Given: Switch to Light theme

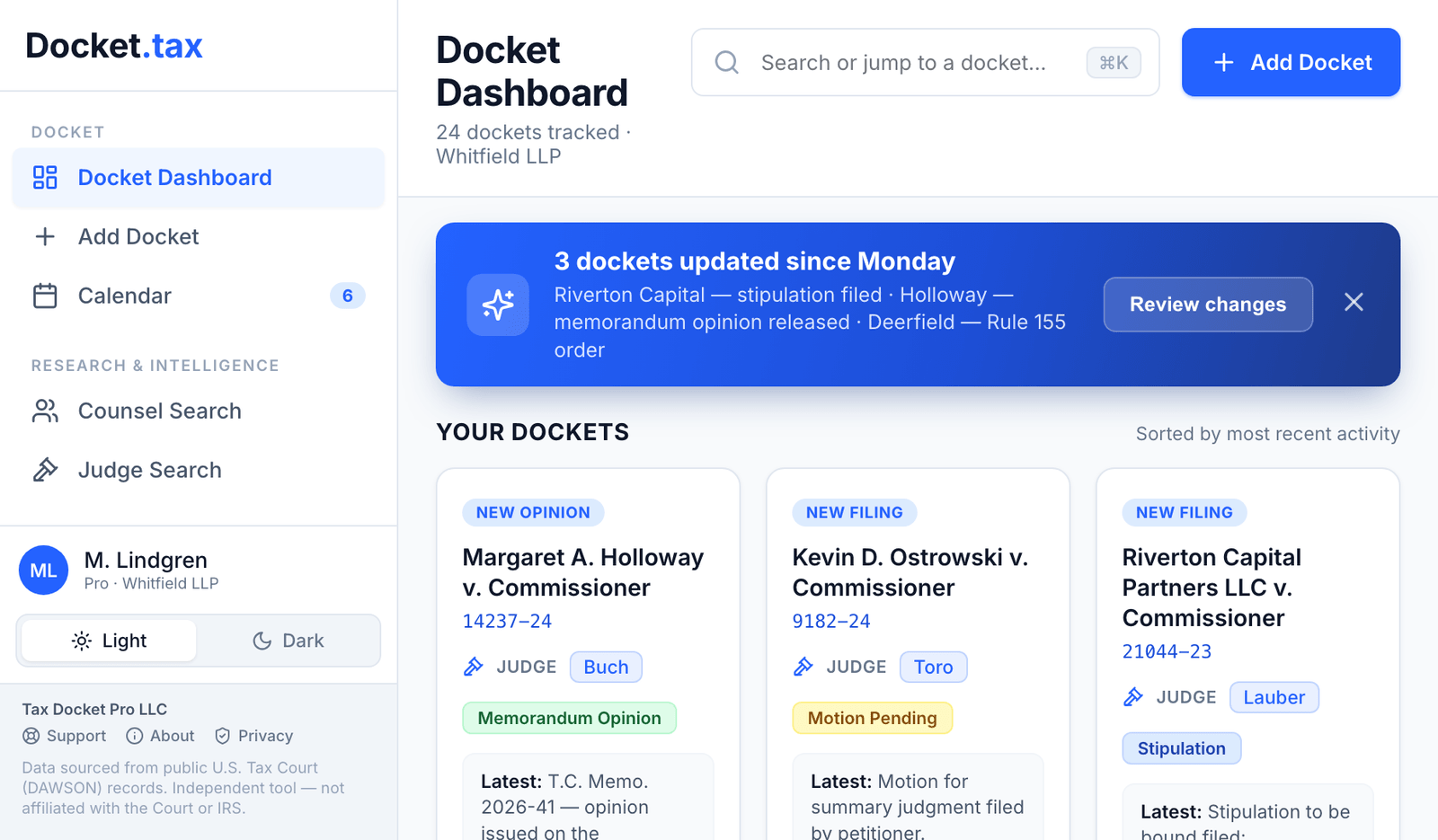Looking at the screenshot, I should click(109, 641).
